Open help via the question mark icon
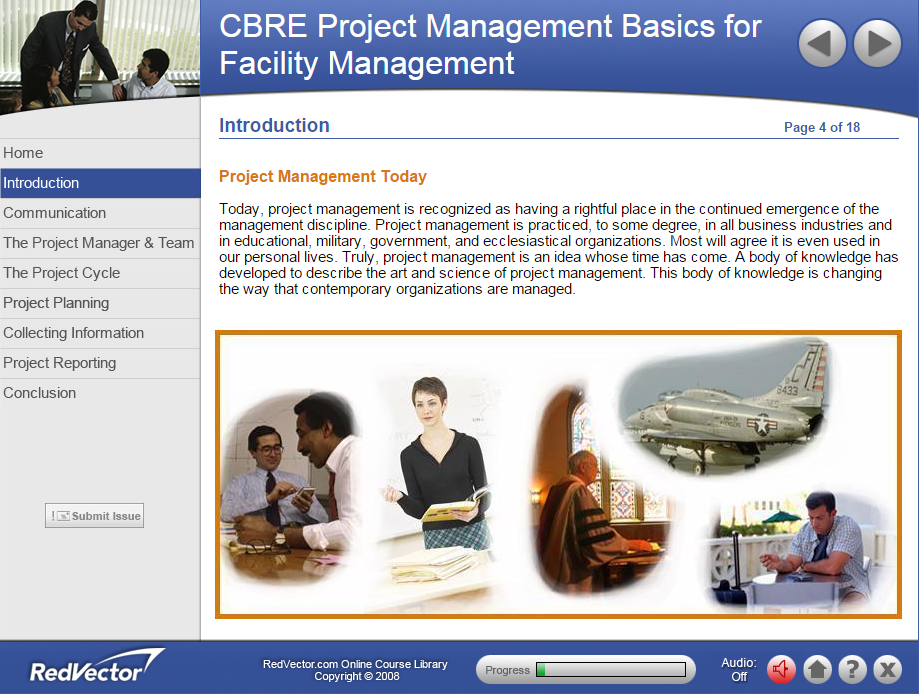The height and width of the screenshot is (696, 919). pyautogui.click(x=852, y=669)
